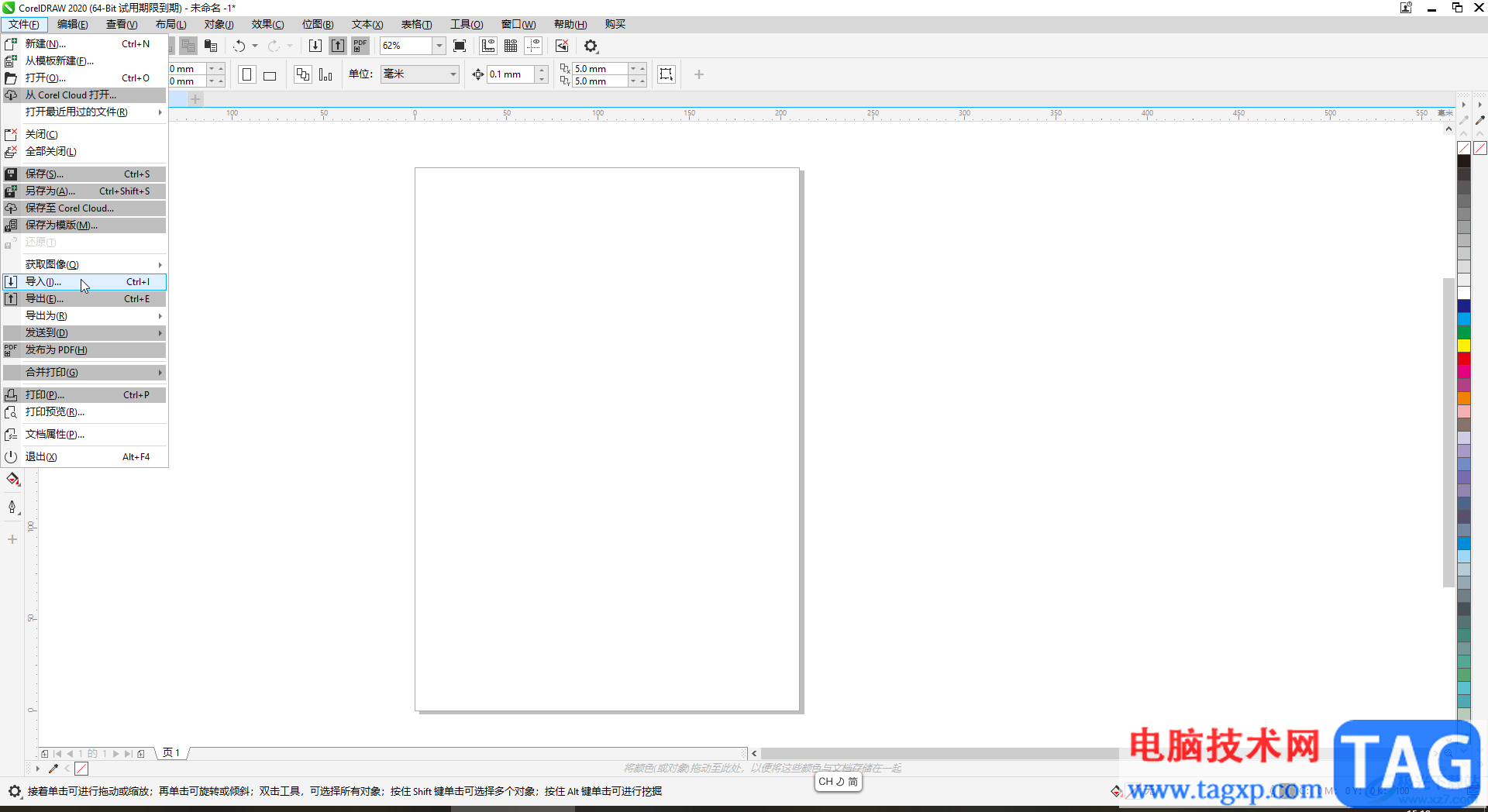Increase the nudge distance stepper up arrow

point(542,70)
